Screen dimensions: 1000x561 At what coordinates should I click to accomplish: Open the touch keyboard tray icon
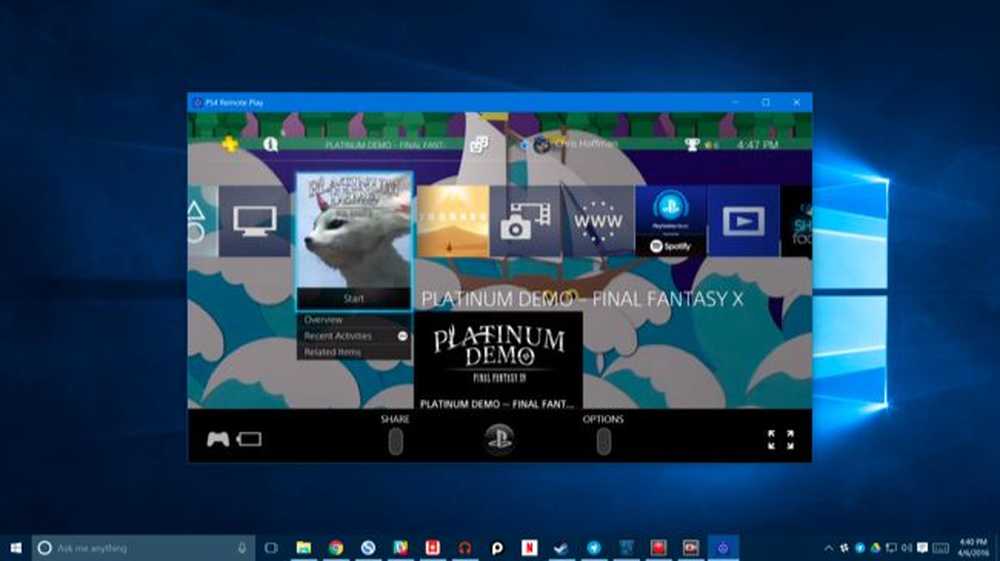pos(941,548)
